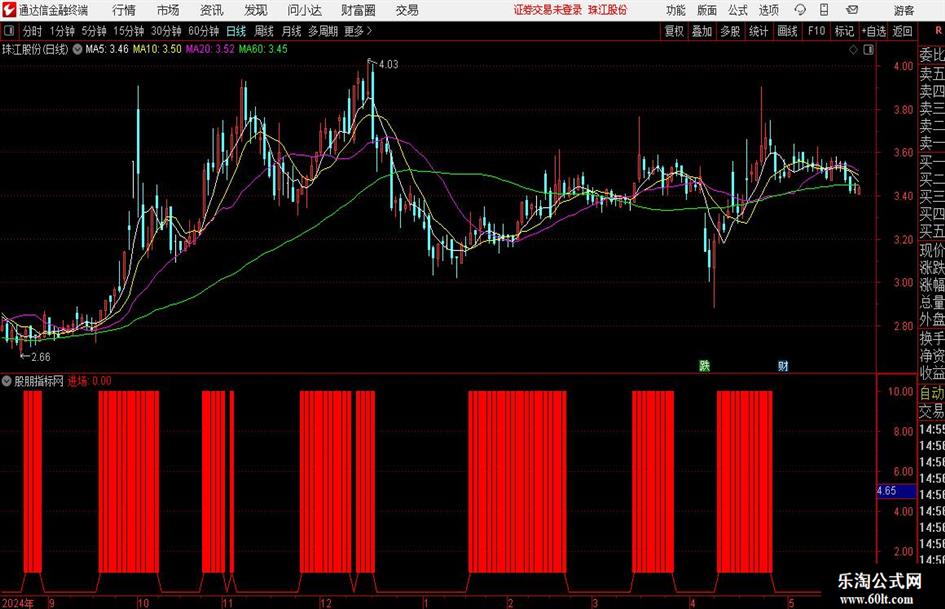The height and width of the screenshot is (609, 945).
Task: Click the diamond icon above the chart
Action: tap(853, 49)
